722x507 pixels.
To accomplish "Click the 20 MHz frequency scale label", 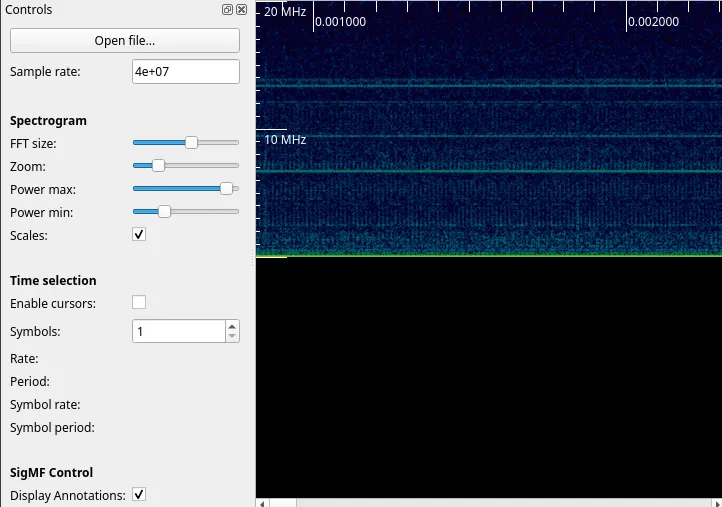I will click(x=285, y=12).
